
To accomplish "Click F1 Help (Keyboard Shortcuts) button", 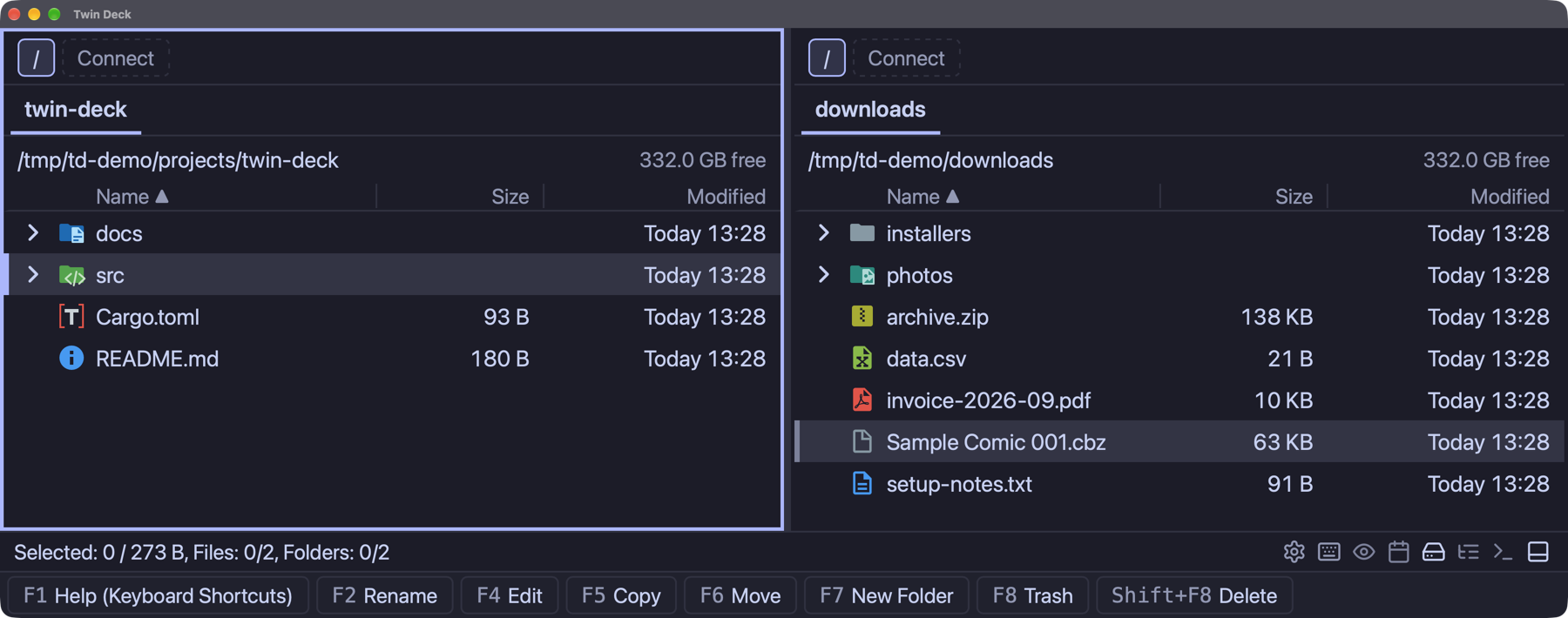I will (158, 595).
